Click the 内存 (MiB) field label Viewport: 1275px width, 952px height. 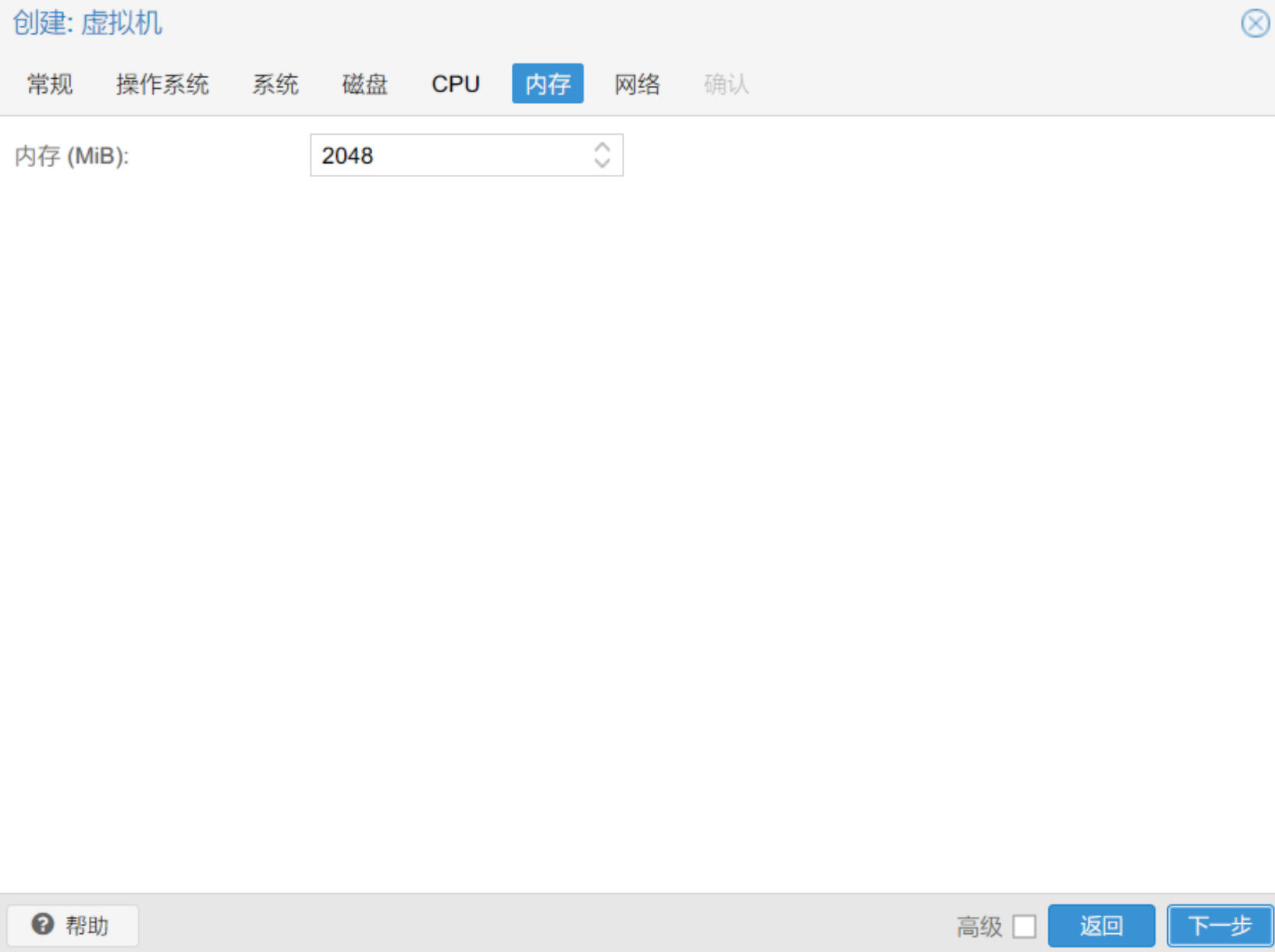72,156
